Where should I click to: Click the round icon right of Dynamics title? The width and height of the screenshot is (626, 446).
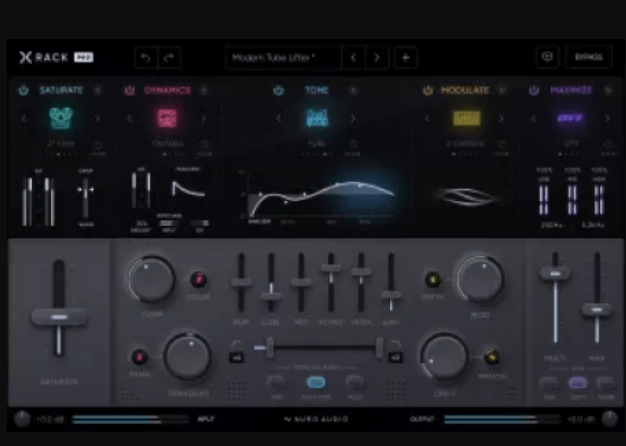point(204,90)
